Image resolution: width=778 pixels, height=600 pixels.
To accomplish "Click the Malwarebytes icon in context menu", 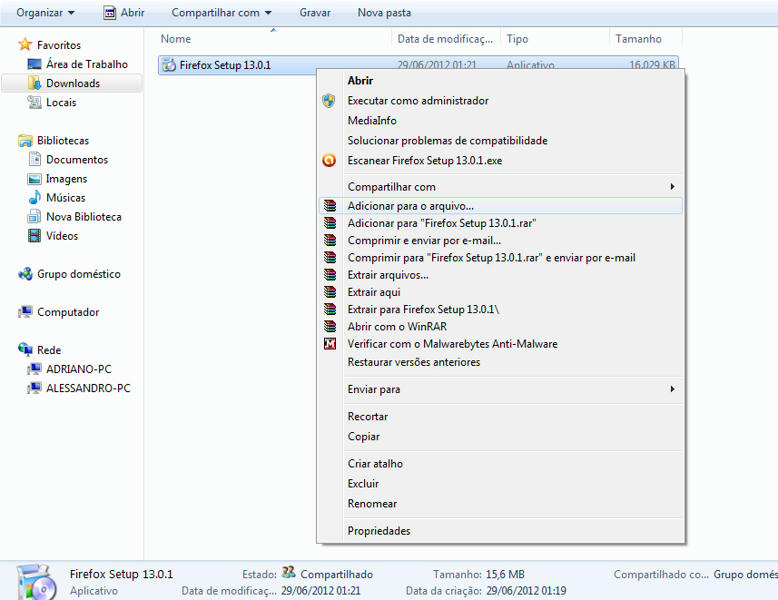I will (x=330, y=343).
